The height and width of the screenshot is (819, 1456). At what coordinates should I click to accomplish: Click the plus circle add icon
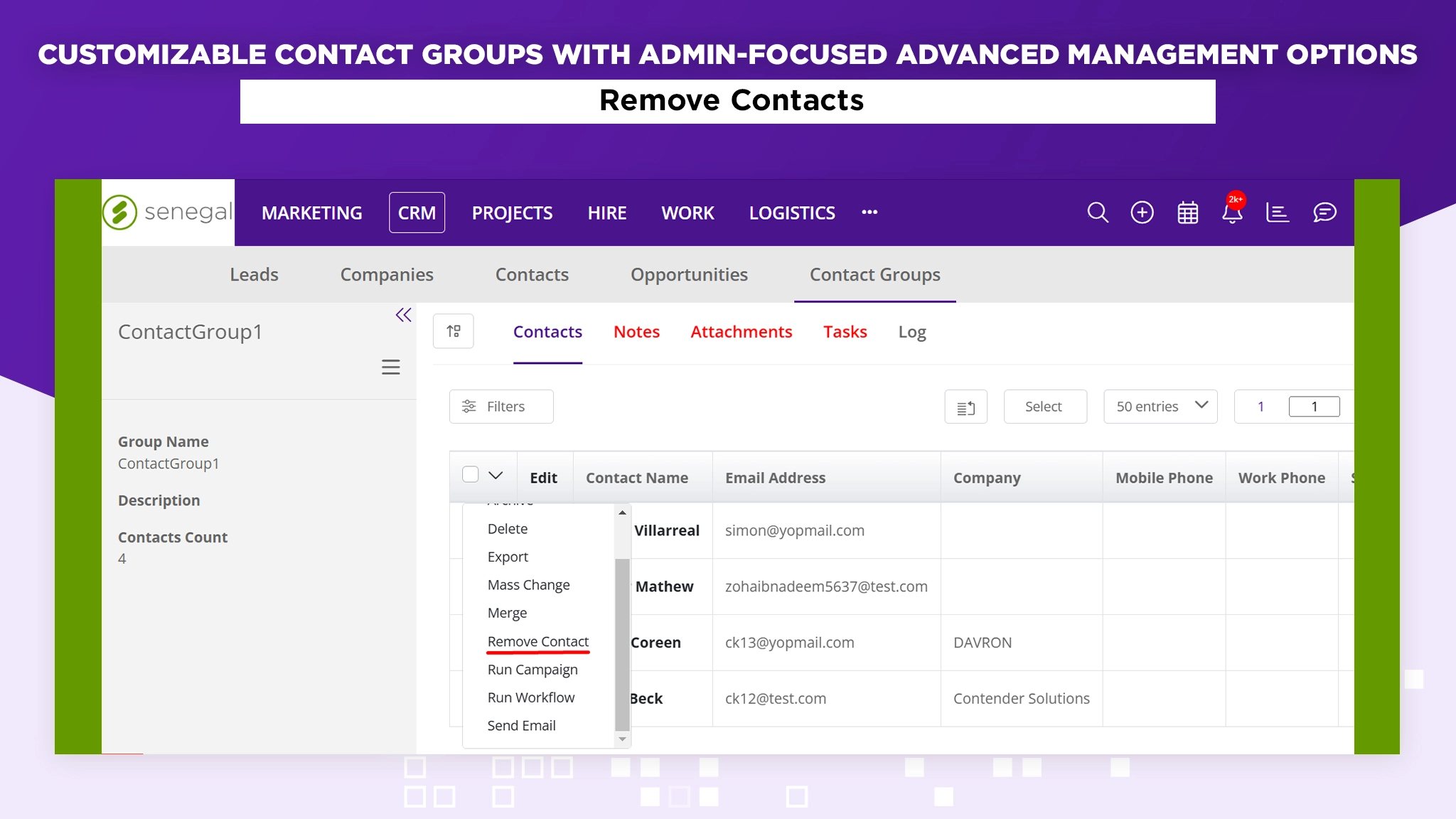[1142, 213]
